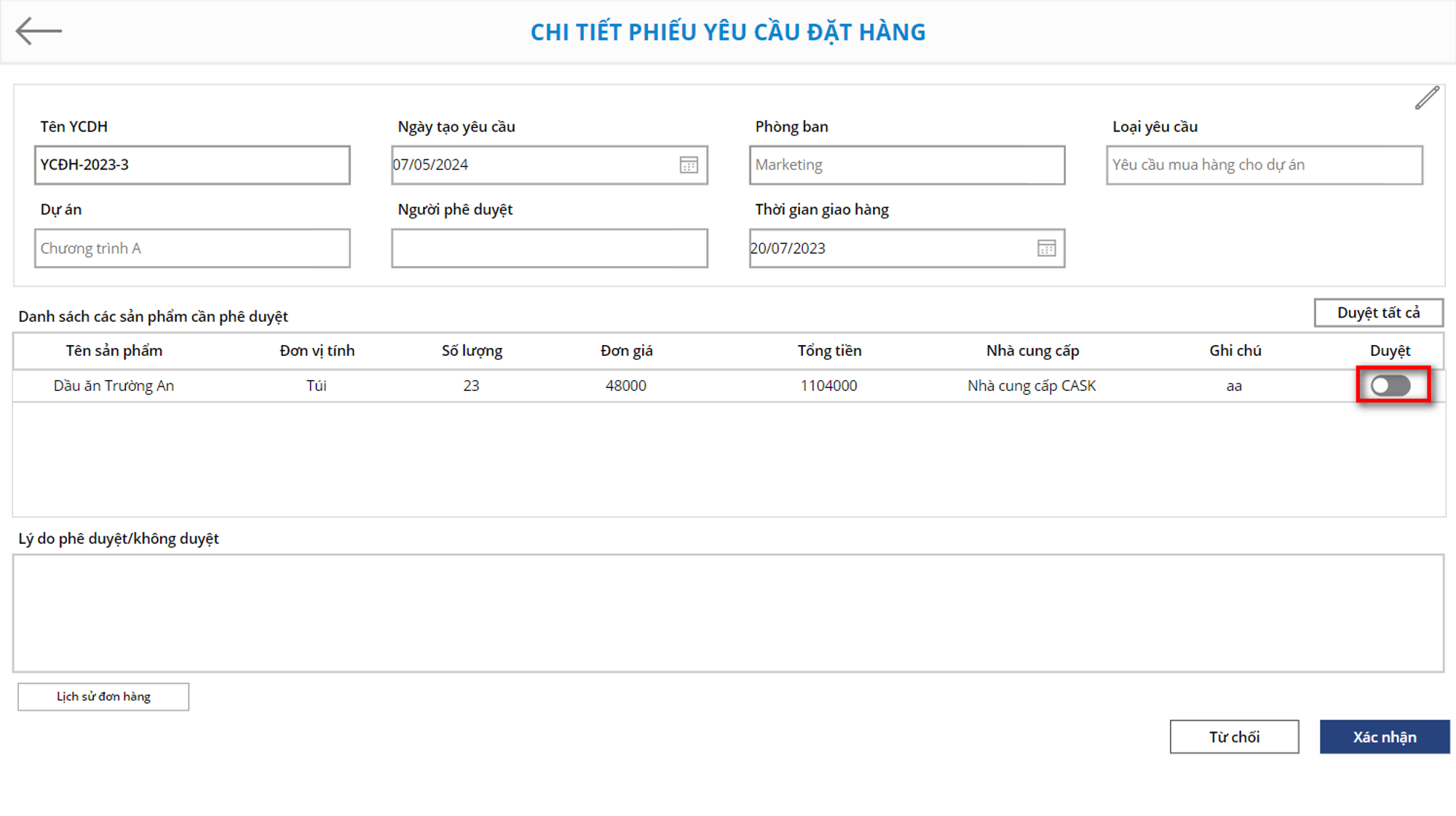Screen dimensions: 1456x816
Task: Open the Loại yêu cầu field
Action: coord(1264,165)
